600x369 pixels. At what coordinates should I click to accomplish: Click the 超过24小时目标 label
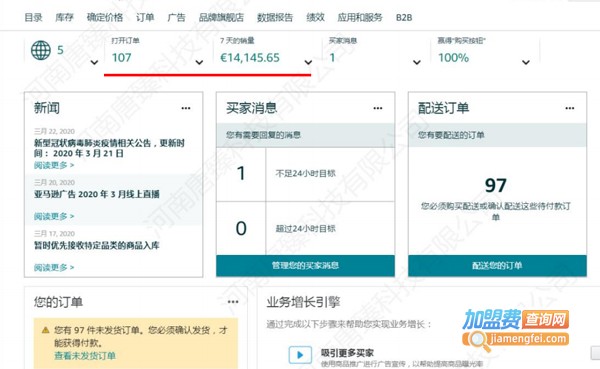pyautogui.click(x=305, y=229)
